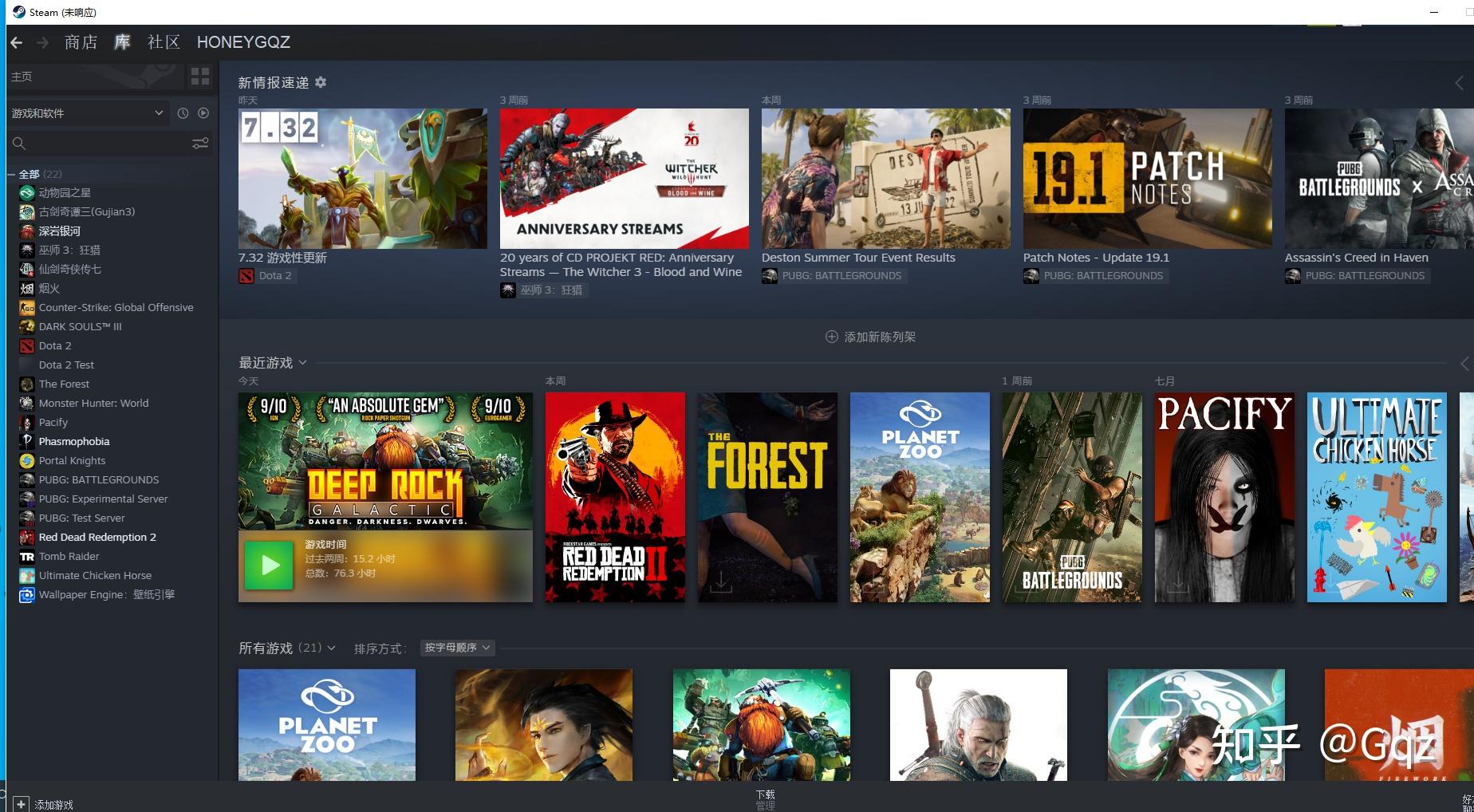Open the 7.32 游戏性更新 news card
This screenshot has height=812, width=1474.
[x=362, y=179]
